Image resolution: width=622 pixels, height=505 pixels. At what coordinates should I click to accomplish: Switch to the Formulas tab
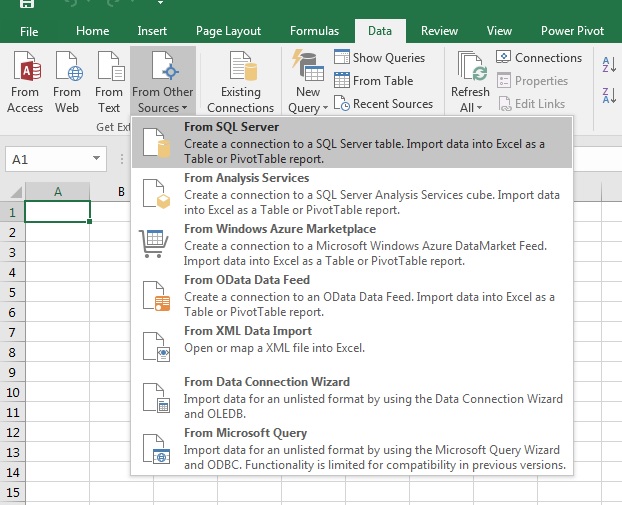pos(314,31)
